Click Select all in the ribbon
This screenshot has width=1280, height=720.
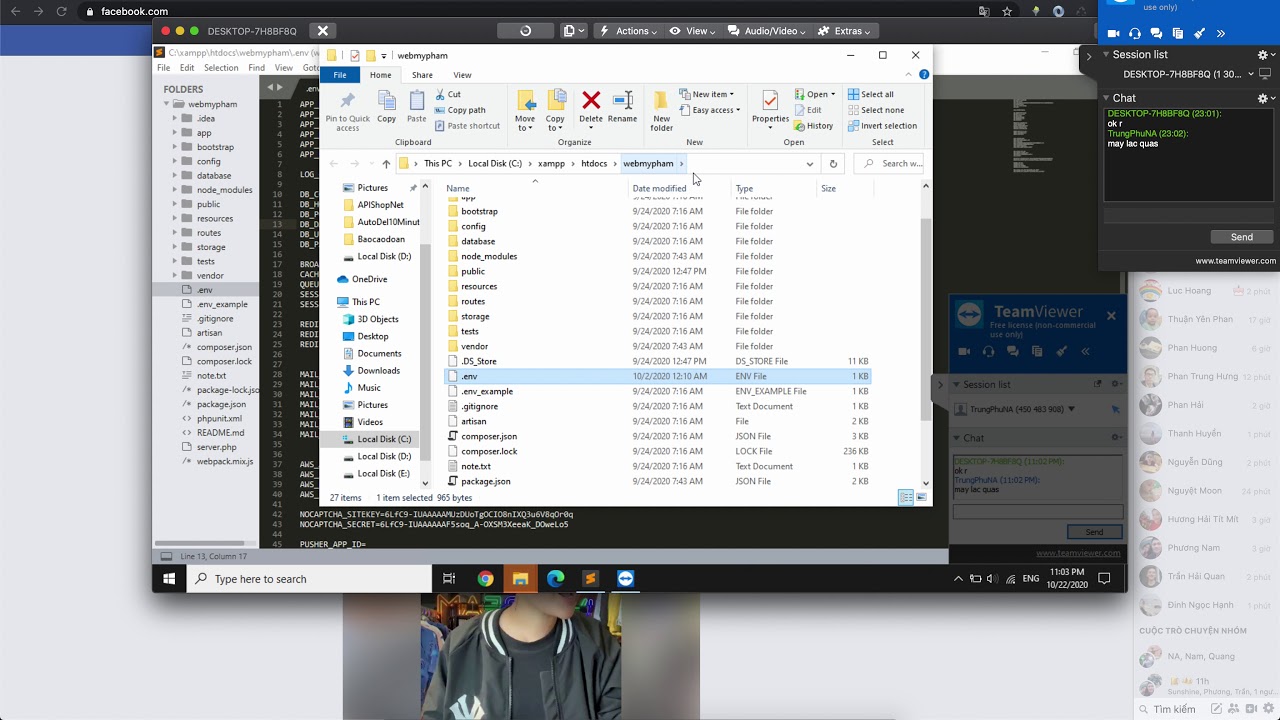pos(870,94)
